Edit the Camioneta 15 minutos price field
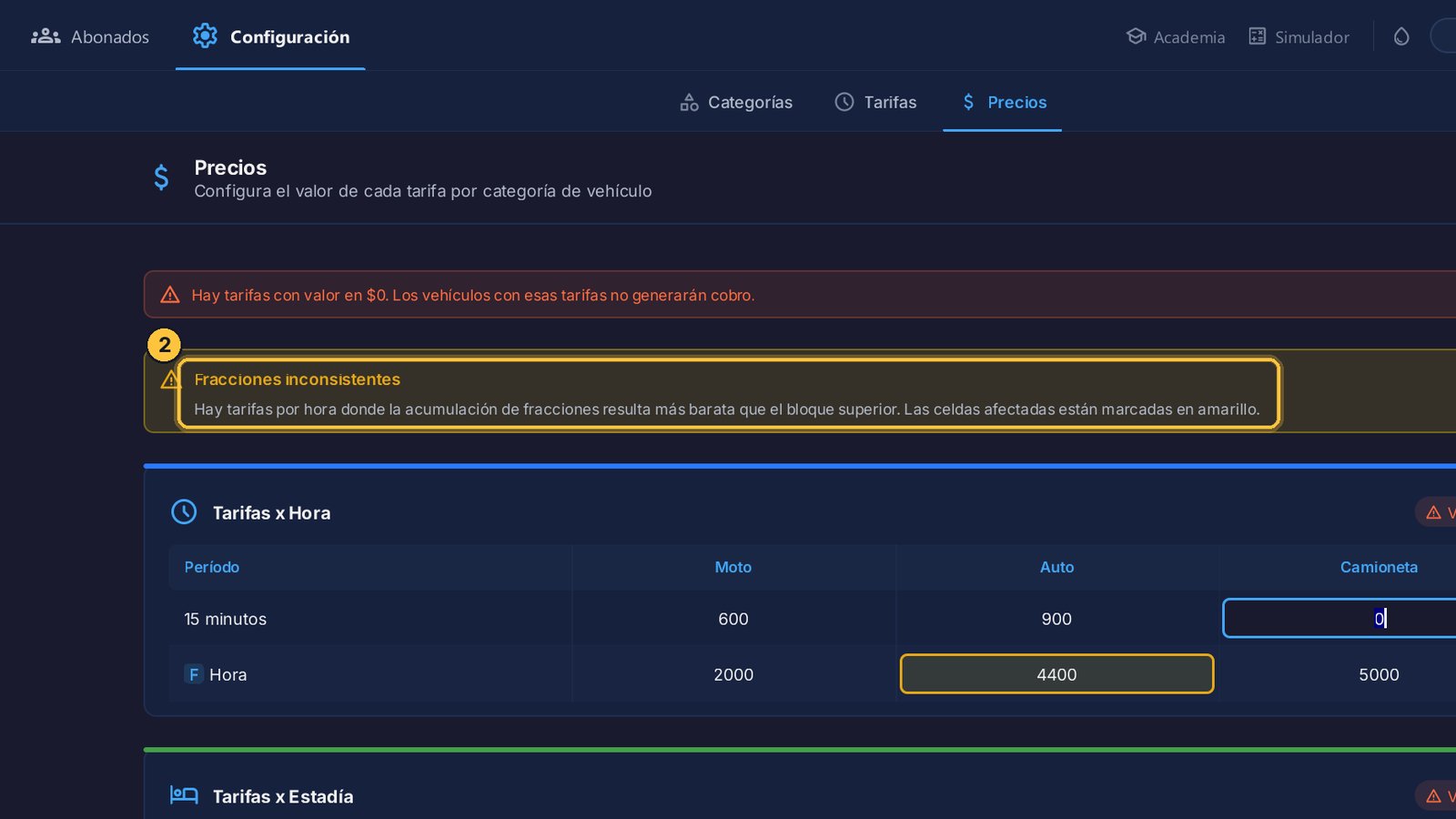The image size is (1456, 819). pyautogui.click(x=1340, y=619)
